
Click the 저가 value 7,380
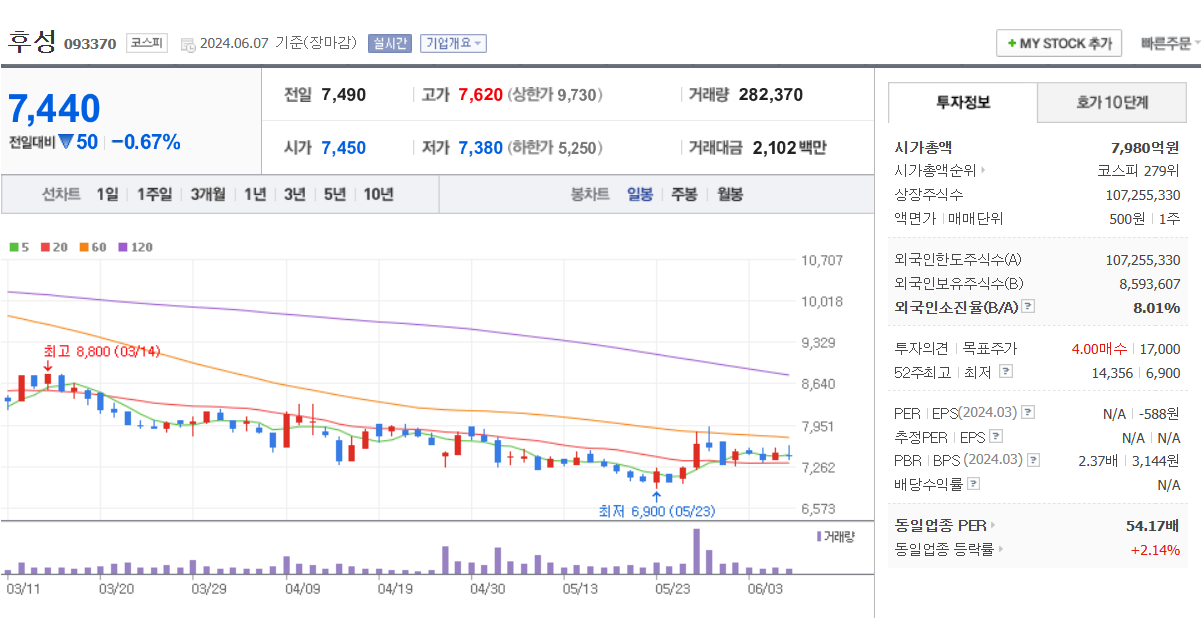480,148
